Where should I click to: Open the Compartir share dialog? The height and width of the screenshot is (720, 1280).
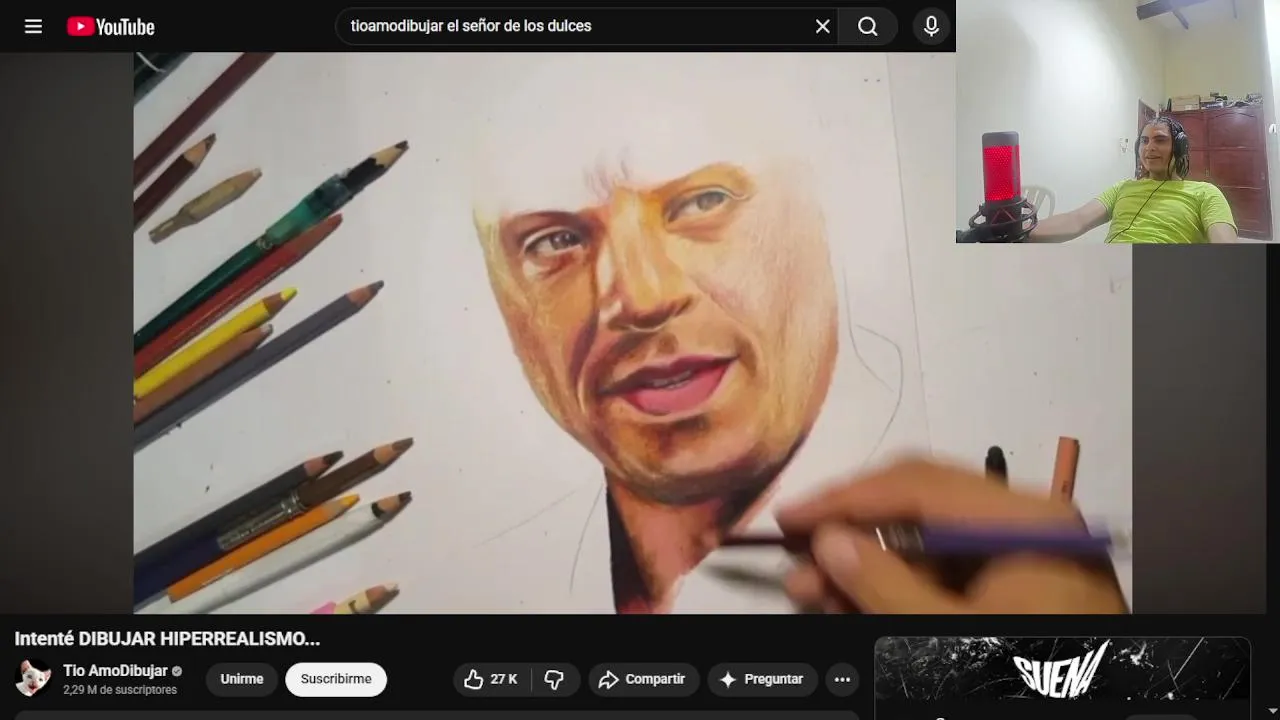pyautogui.click(x=642, y=679)
